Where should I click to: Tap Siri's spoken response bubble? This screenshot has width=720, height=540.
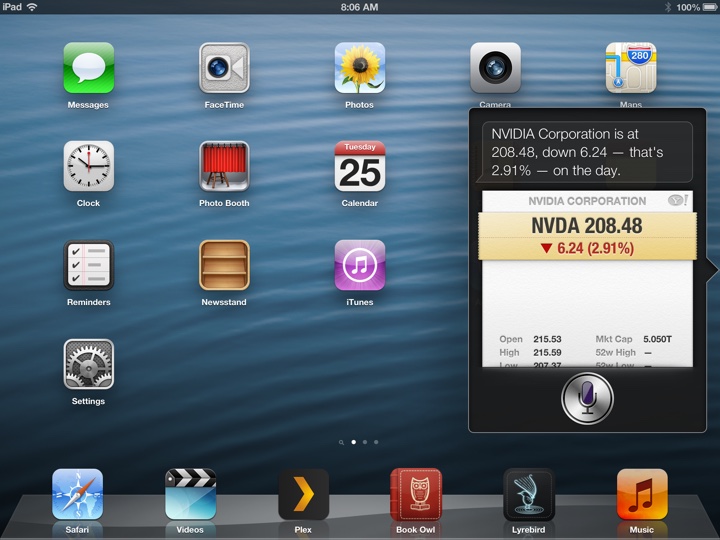coord(587,152)
